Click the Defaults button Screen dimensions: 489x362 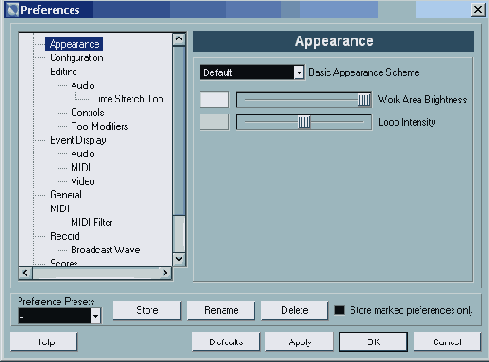click(x=226, y=342)
